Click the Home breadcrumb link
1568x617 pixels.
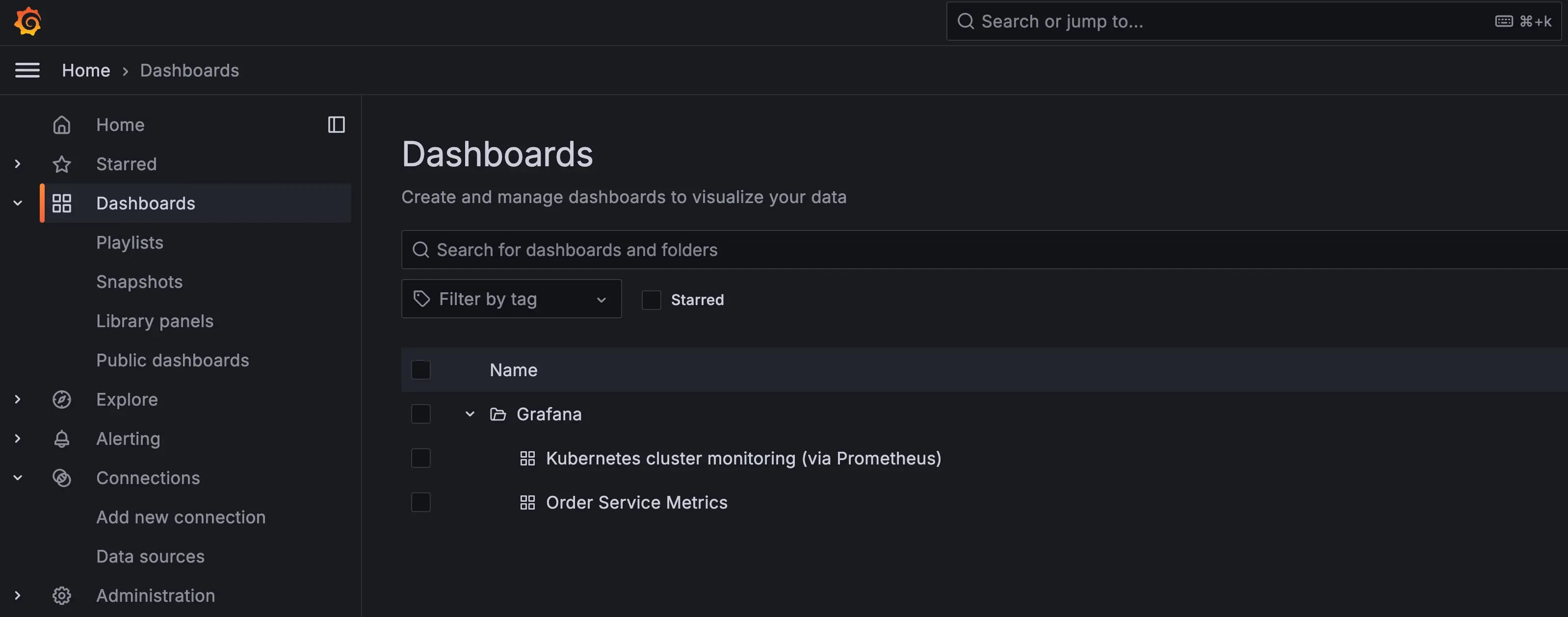[86, 71]
